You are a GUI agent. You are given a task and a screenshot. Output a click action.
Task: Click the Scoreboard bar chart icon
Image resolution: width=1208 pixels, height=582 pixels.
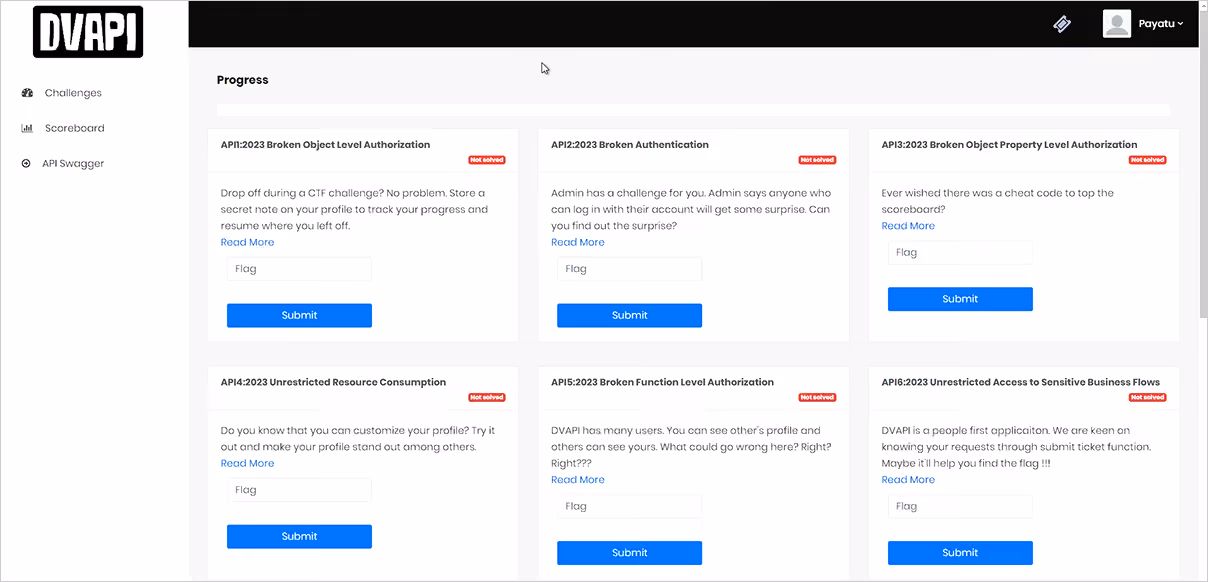[27, 128]
